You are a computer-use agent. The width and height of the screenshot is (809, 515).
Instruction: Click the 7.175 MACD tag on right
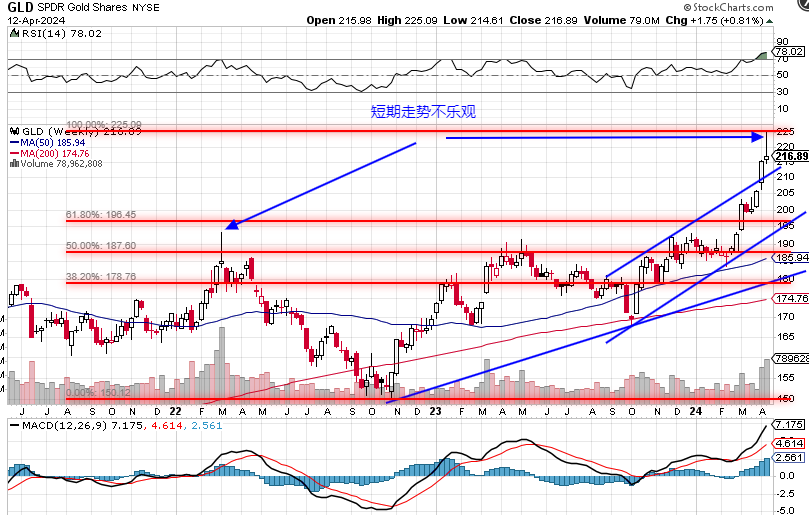[789, 425]
